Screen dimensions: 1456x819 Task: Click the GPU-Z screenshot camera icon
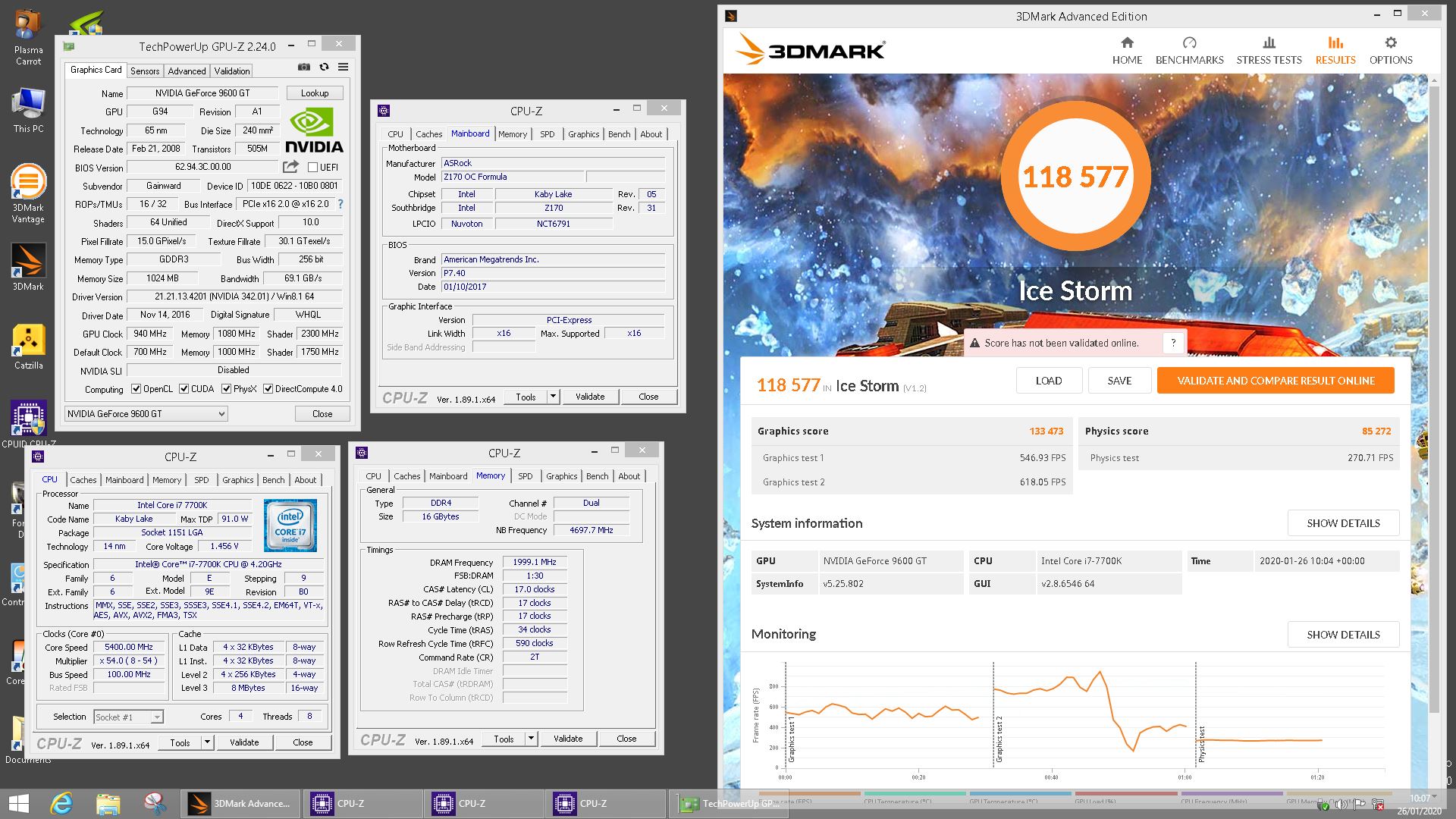point(303,67)
